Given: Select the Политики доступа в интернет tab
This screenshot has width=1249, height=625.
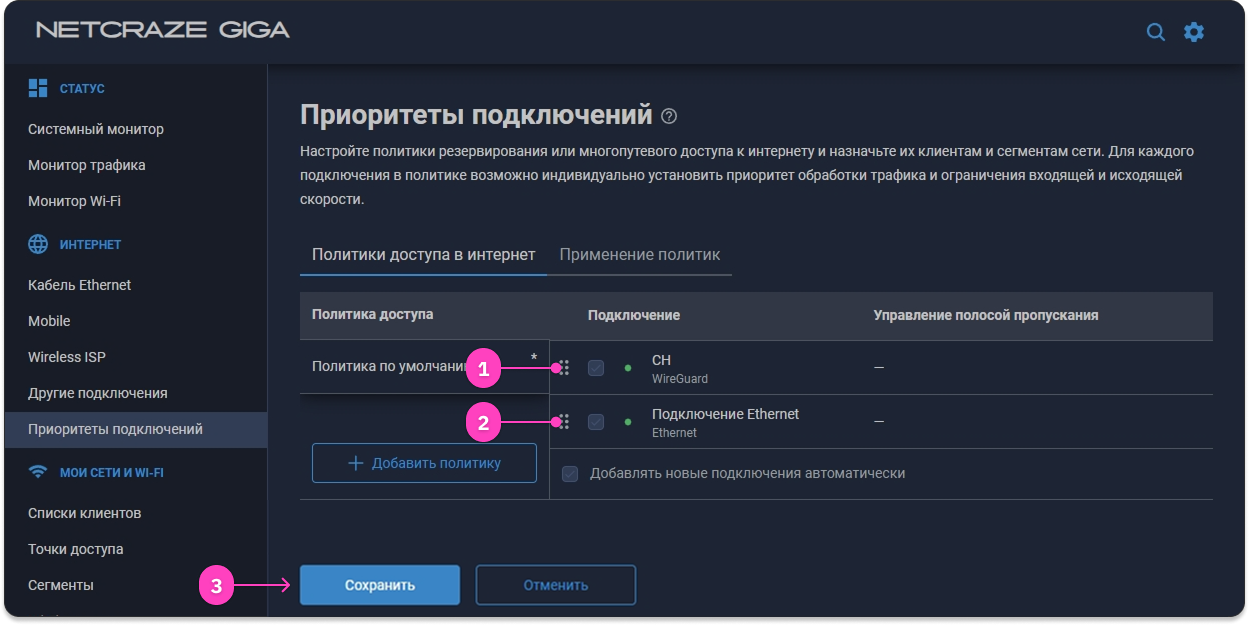Looking at the screenshot, I should point(423,254).
